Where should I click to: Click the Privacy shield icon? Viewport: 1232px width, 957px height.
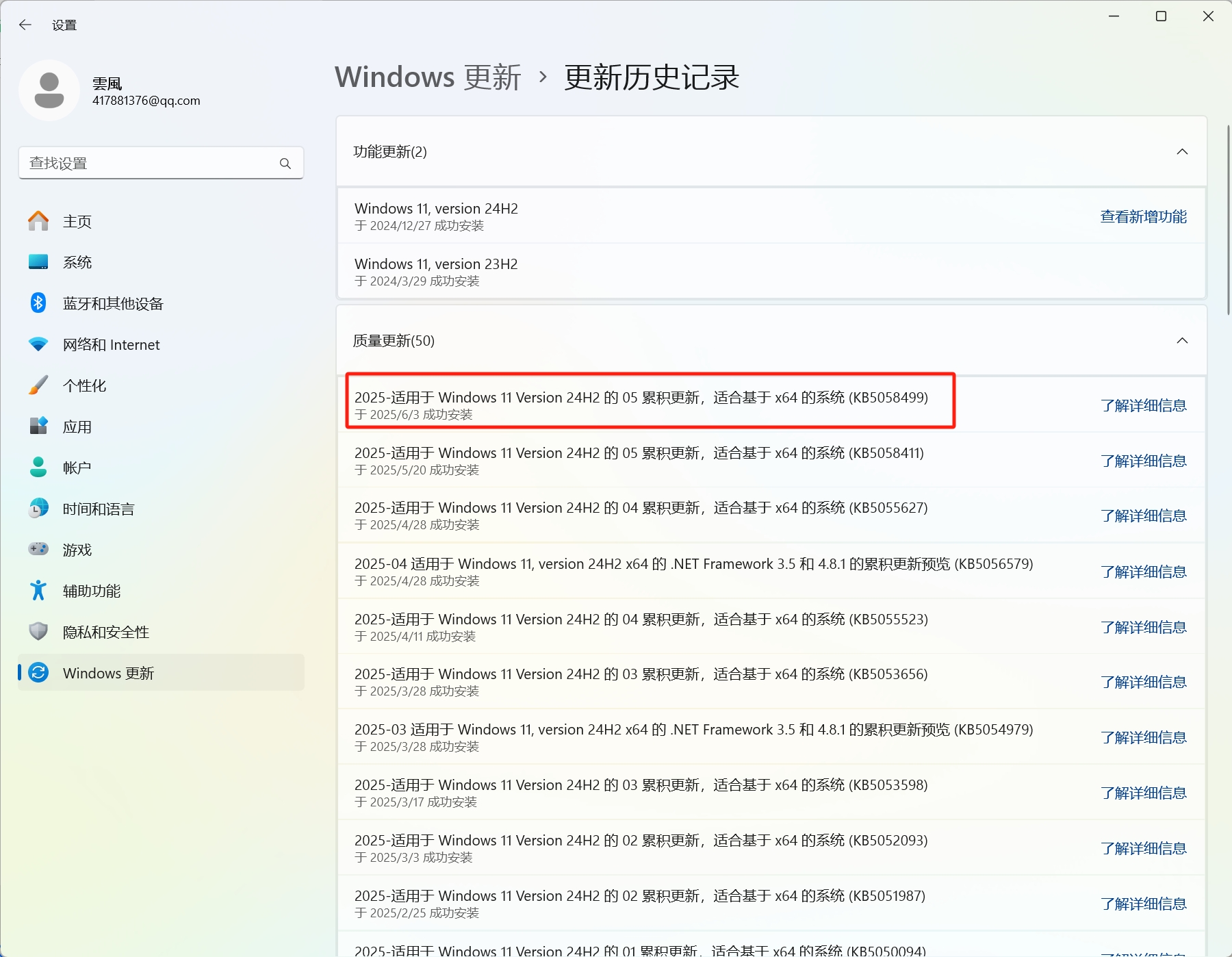(x=38, y=631)
